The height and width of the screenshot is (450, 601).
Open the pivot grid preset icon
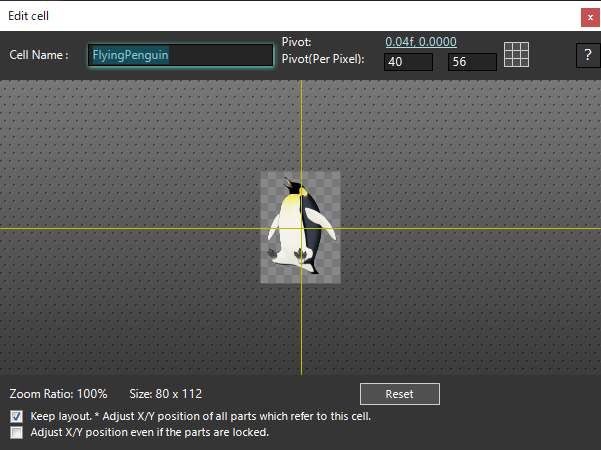[x=516, y=54]
